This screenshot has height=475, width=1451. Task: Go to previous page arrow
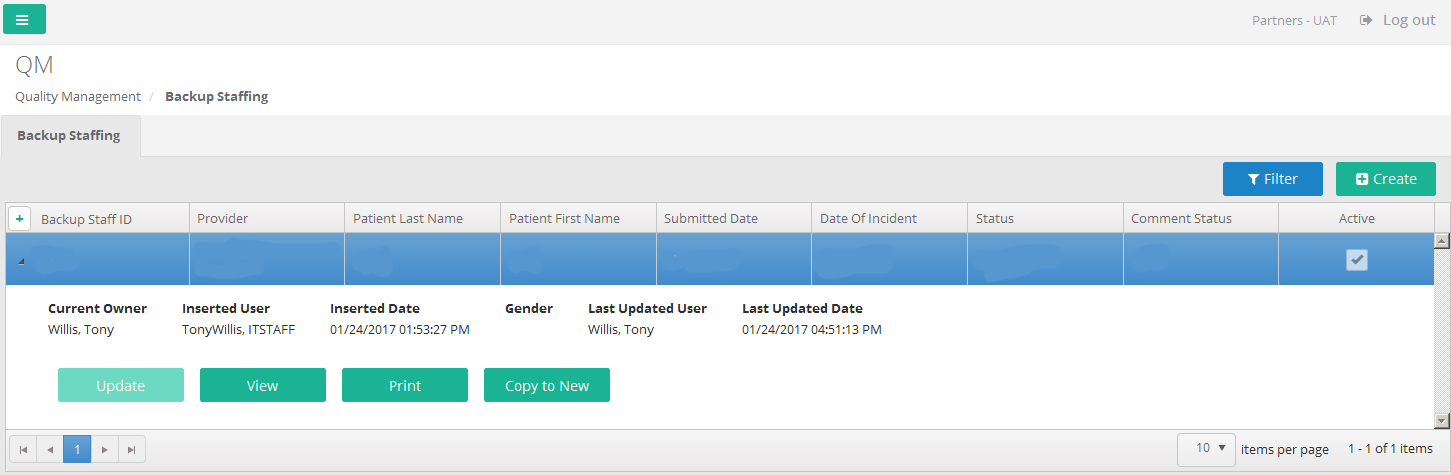pos(50,450)
